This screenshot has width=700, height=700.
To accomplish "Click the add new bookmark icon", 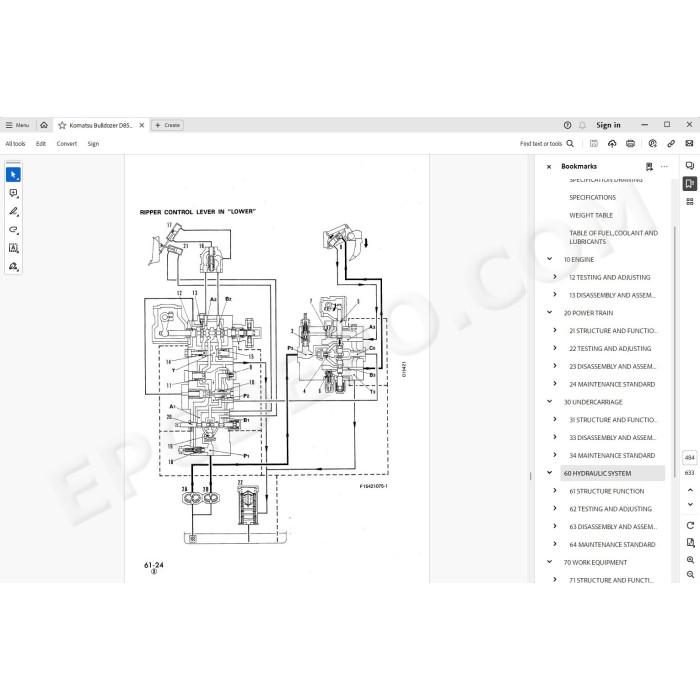I will pyautogui.click(x=649, y=167).
